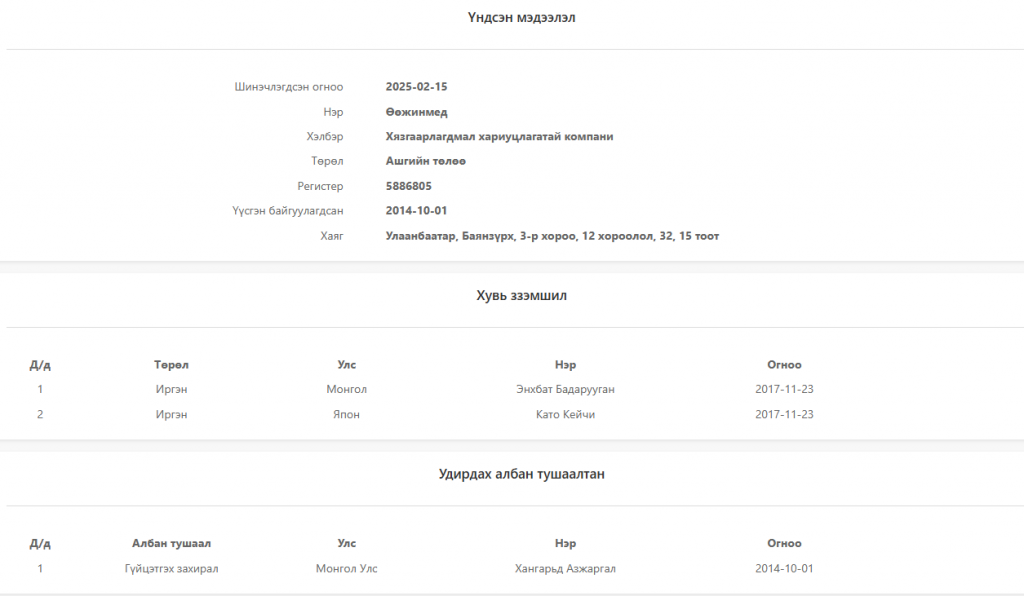Click the Япон country cell

click(347, 415)
